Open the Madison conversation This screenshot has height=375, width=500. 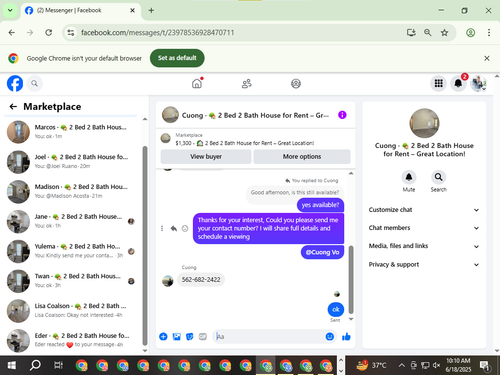click(x=72, y=192)
